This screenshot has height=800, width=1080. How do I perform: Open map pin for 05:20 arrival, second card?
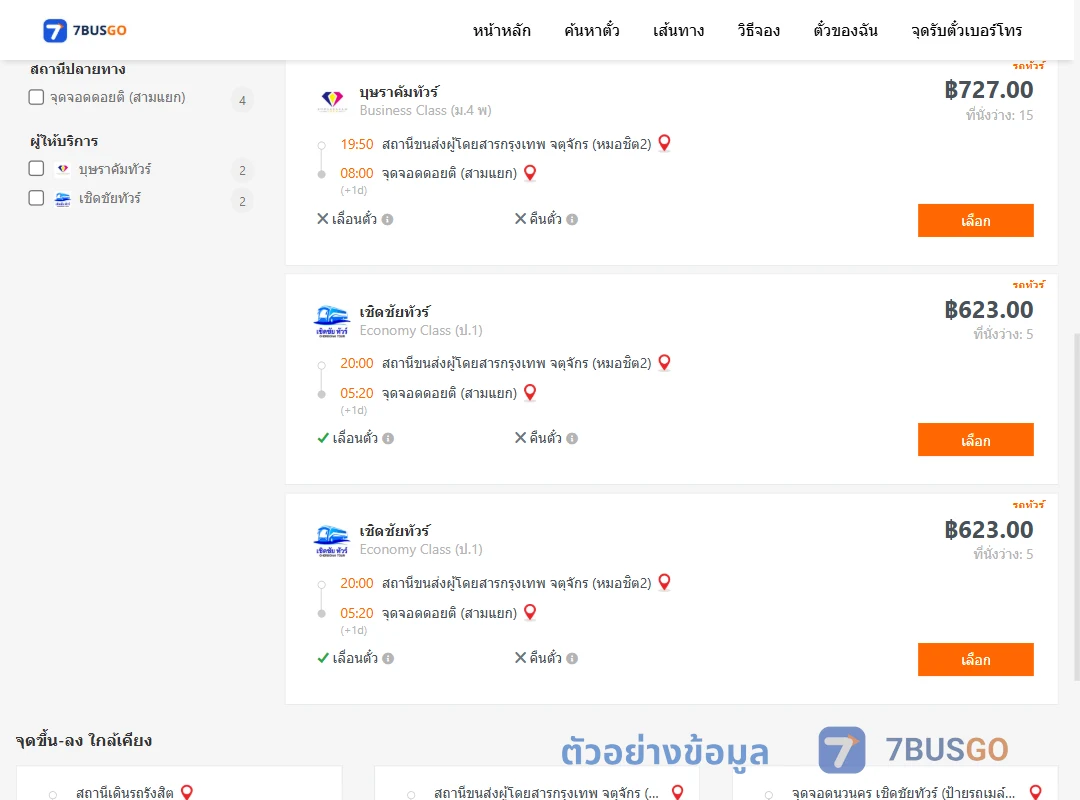[530, 393]
